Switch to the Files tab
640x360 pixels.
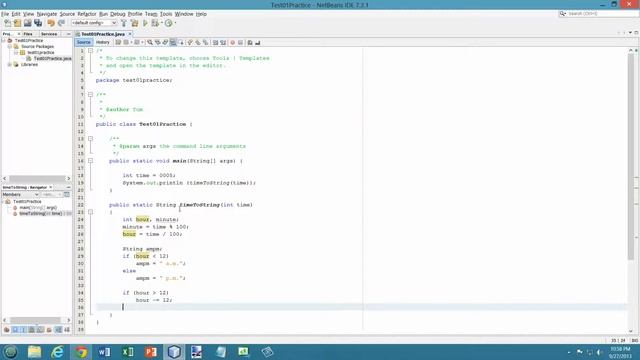(28, 34)
